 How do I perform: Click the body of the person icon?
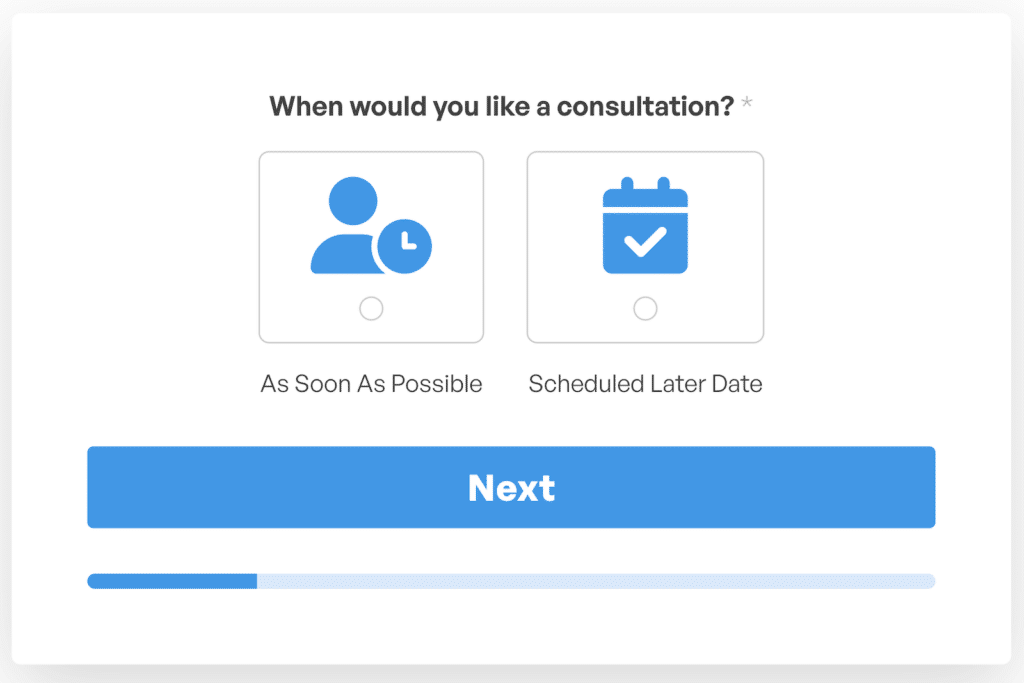340,253
